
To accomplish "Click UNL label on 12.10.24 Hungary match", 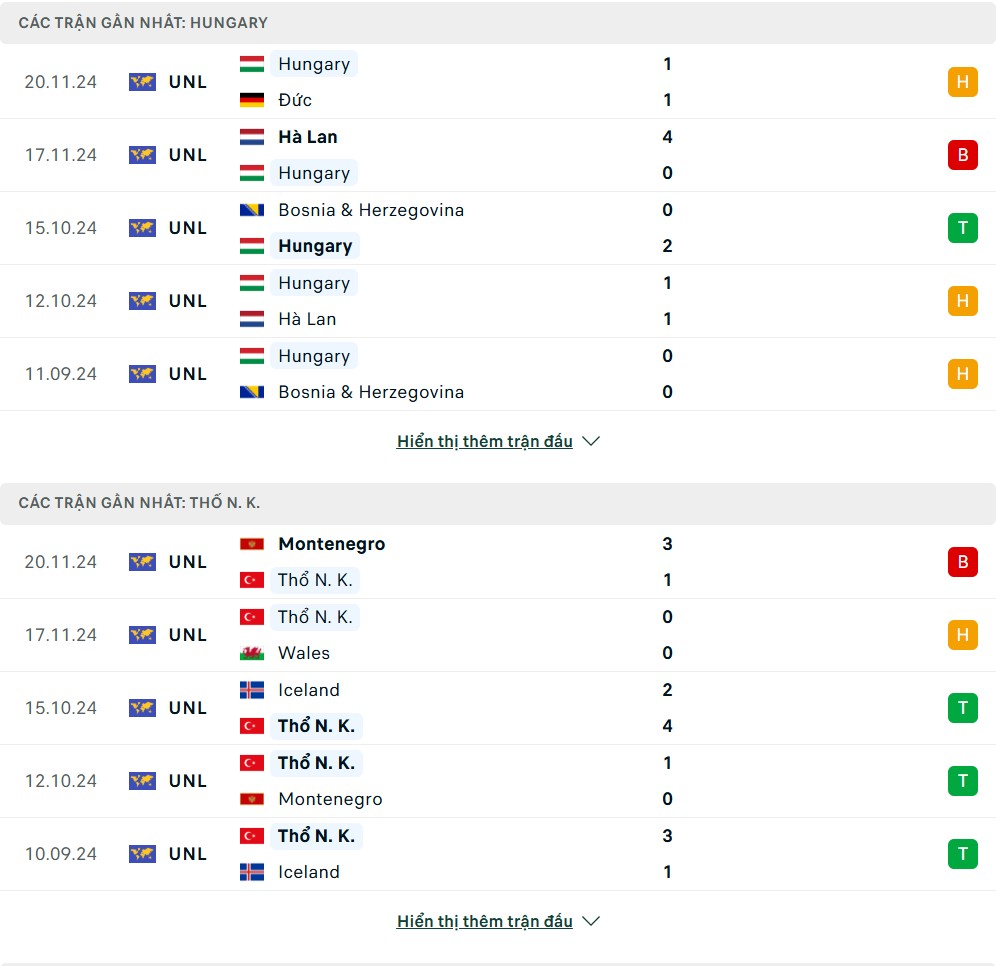I will click(187, 301).
